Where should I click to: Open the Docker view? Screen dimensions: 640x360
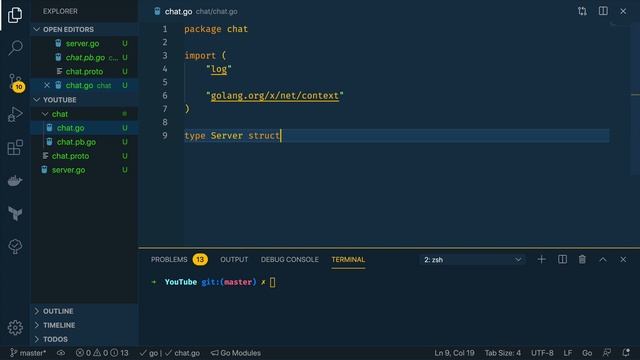(x=15, y=180)
